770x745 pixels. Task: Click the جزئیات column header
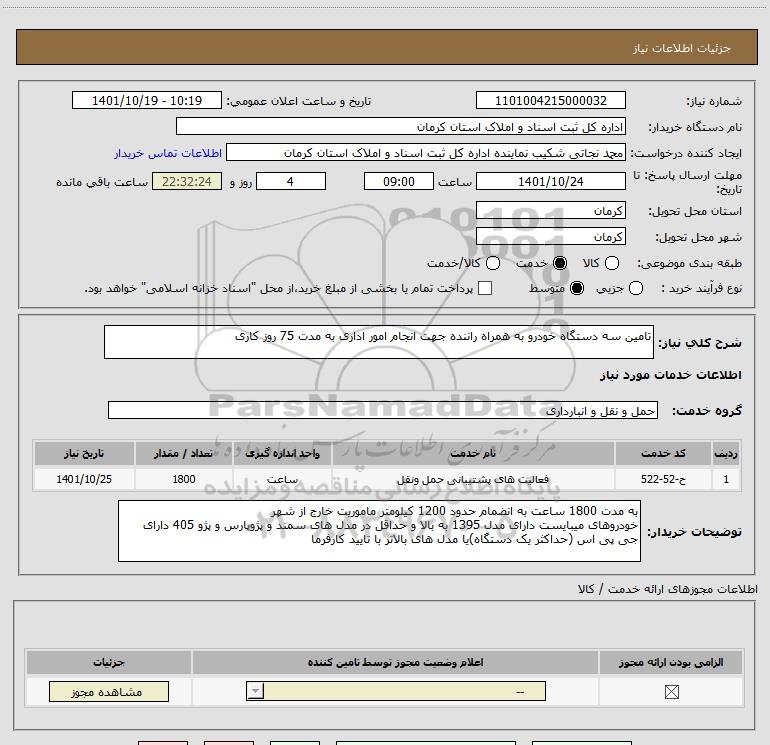click(109, 662)
